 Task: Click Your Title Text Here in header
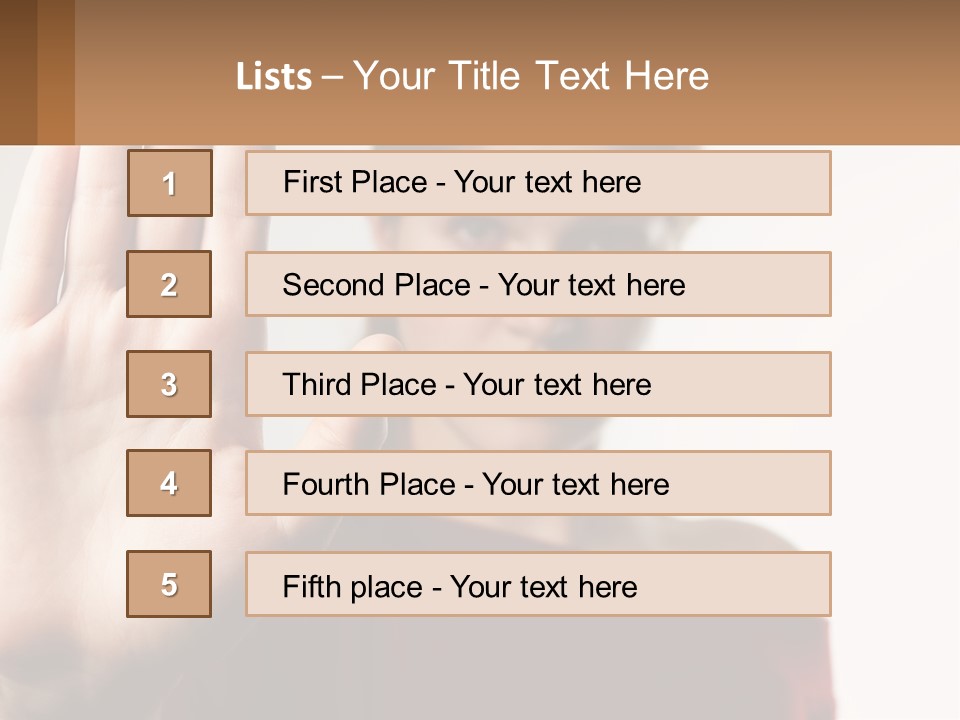(x=530, y=76)
